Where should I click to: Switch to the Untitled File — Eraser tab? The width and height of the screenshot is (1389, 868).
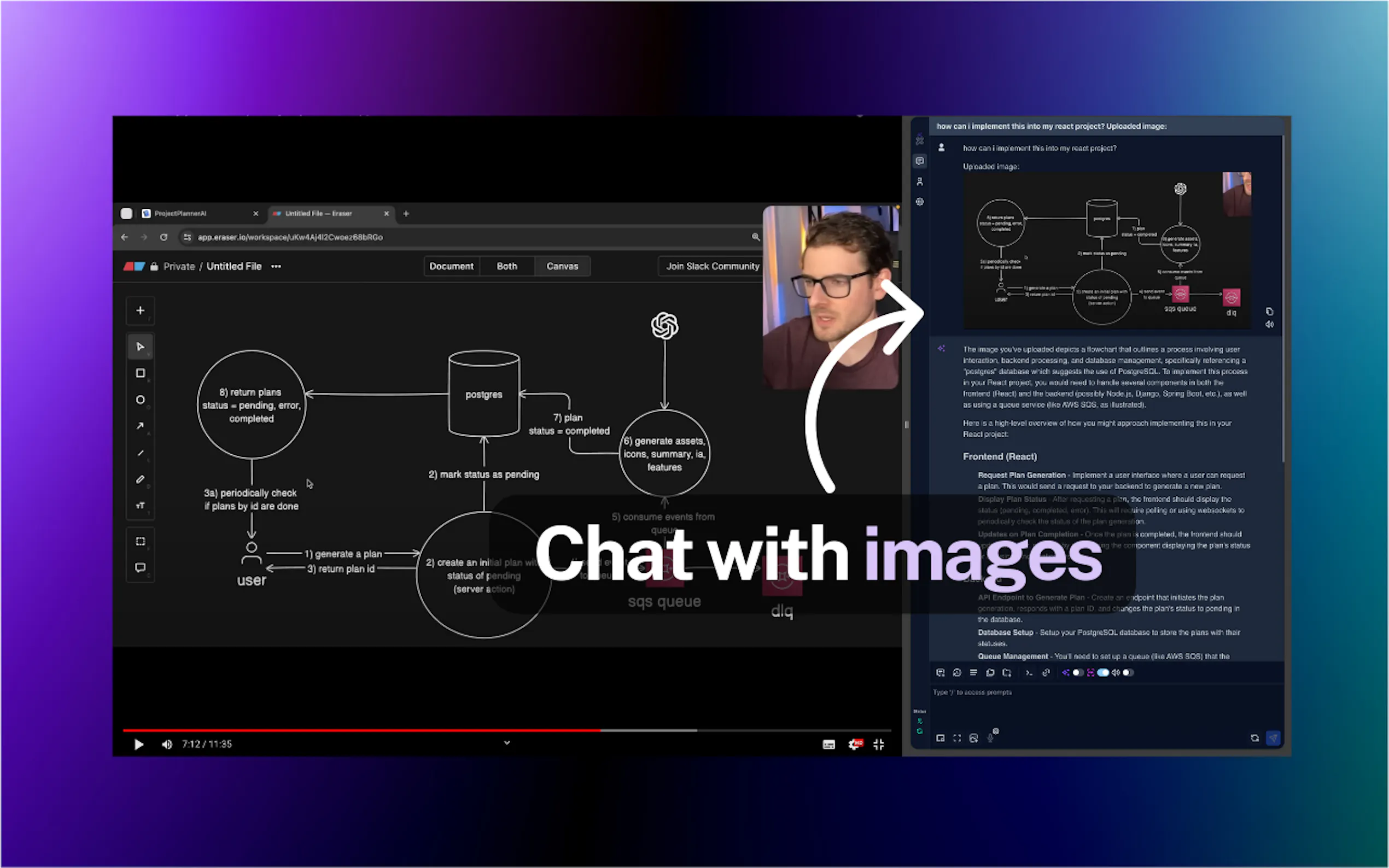(331, 214)
